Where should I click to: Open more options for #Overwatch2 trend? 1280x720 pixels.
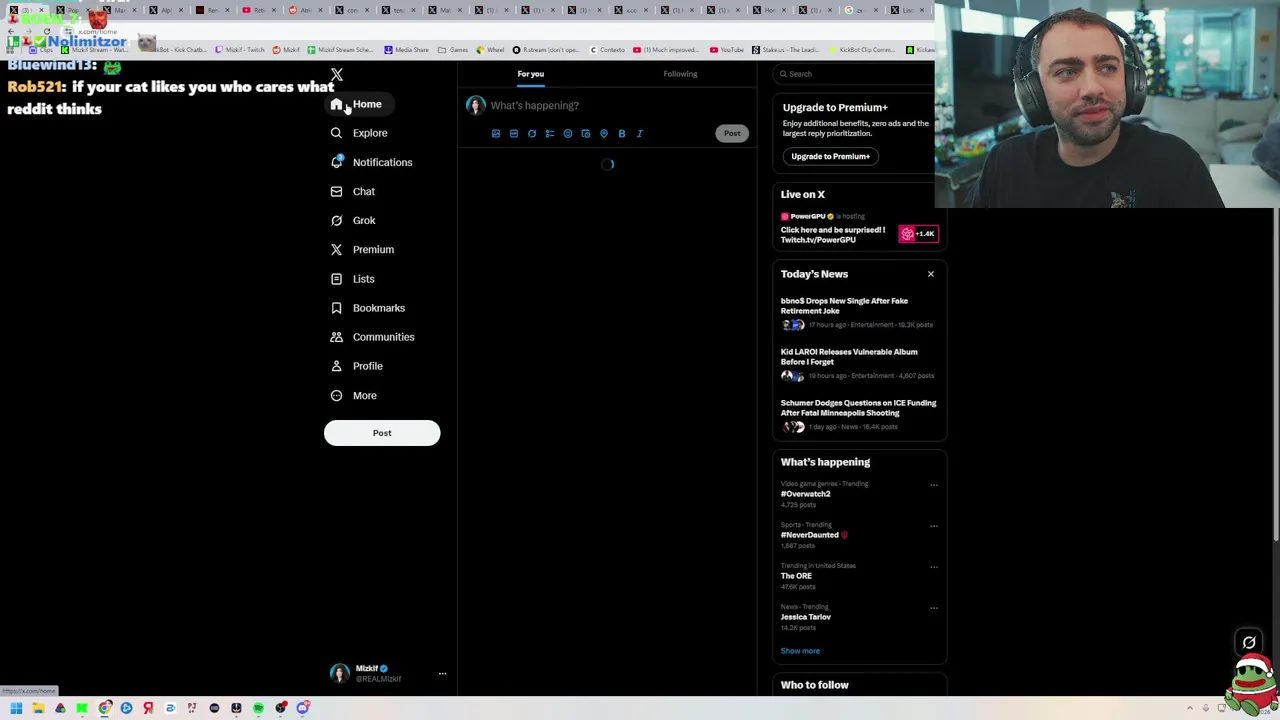[x=934, y=485]
